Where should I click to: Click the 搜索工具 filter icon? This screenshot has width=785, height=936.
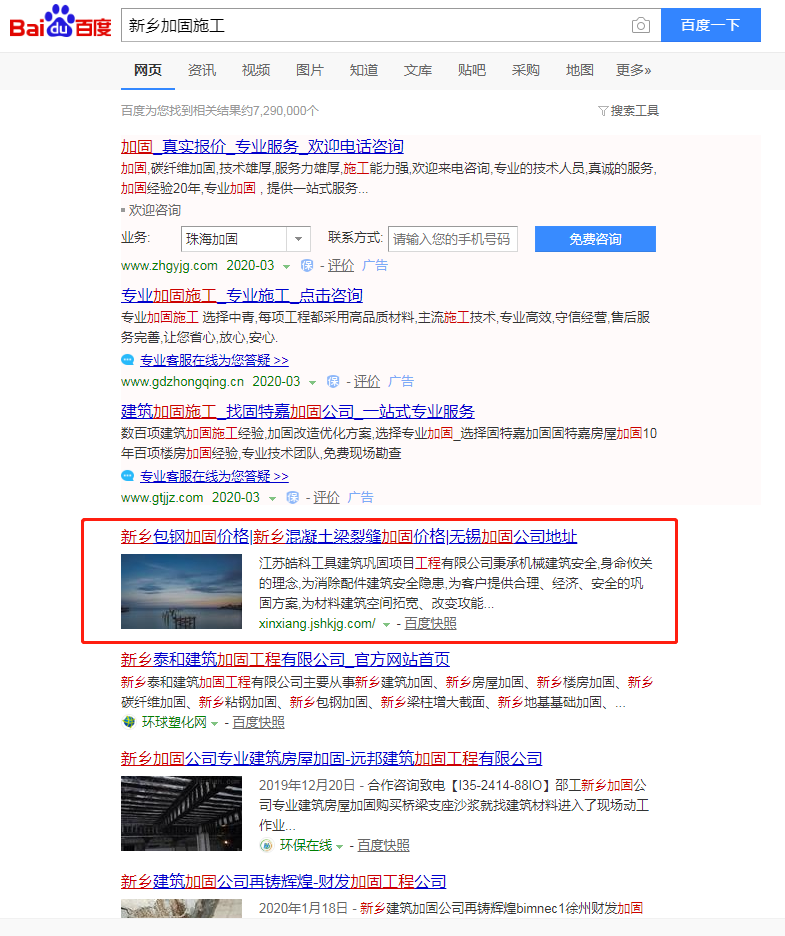point(603,111)
